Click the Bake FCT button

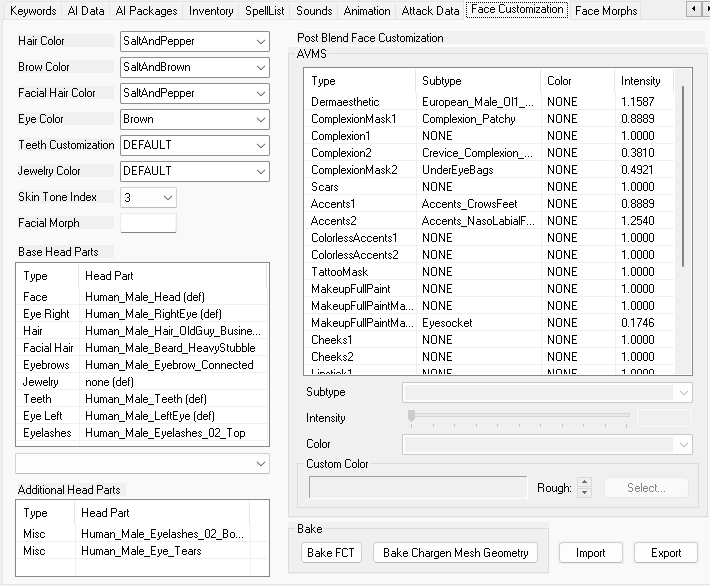333,553
